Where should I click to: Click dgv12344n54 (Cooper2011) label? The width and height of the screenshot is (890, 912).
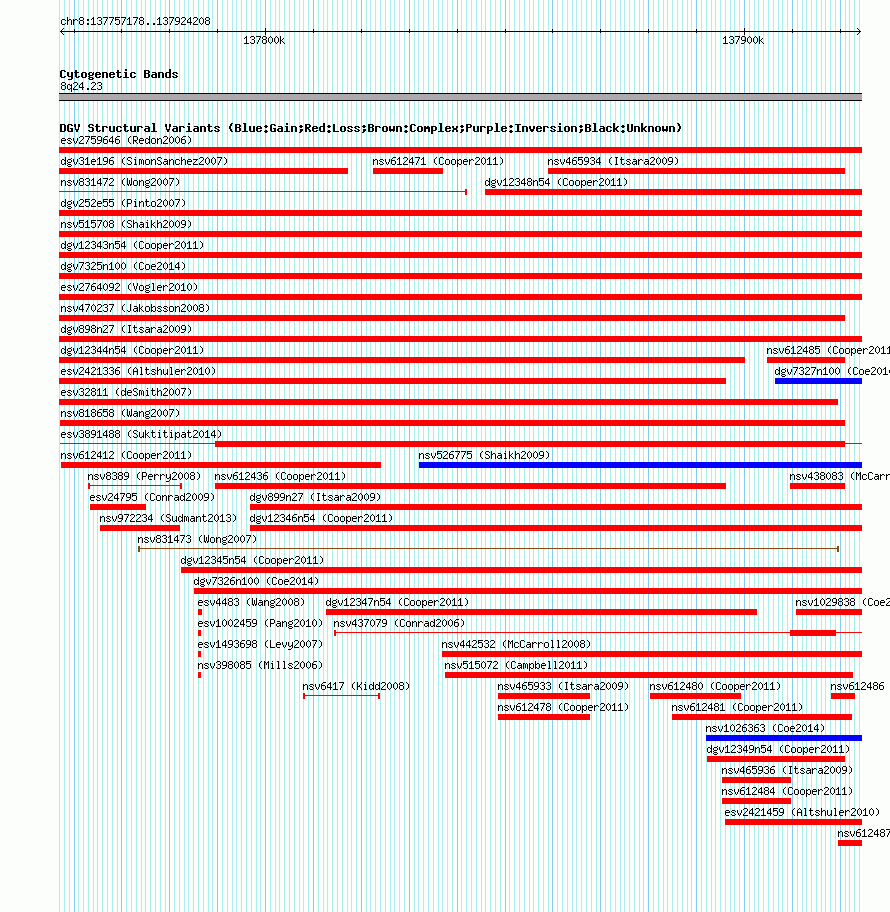point(132,350)
